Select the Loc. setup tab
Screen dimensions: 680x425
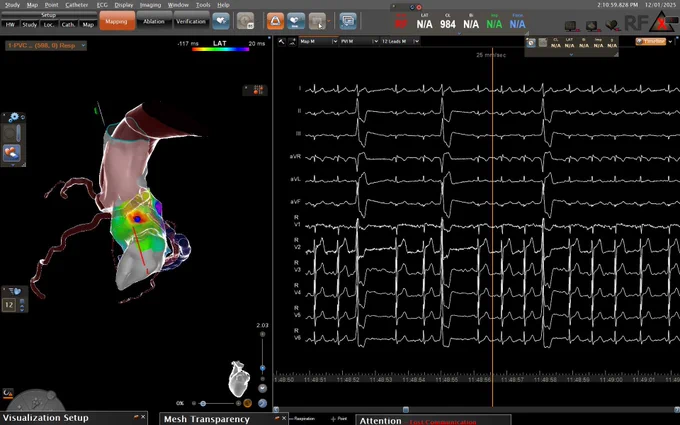(x=49, y=25)
